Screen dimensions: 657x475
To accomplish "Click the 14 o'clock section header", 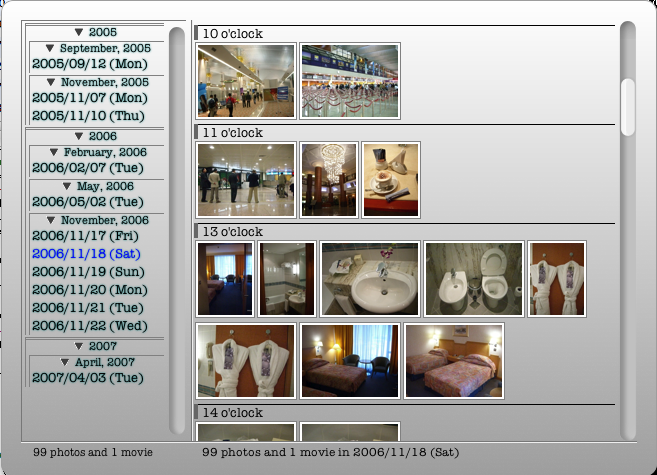I will point(405,412).
